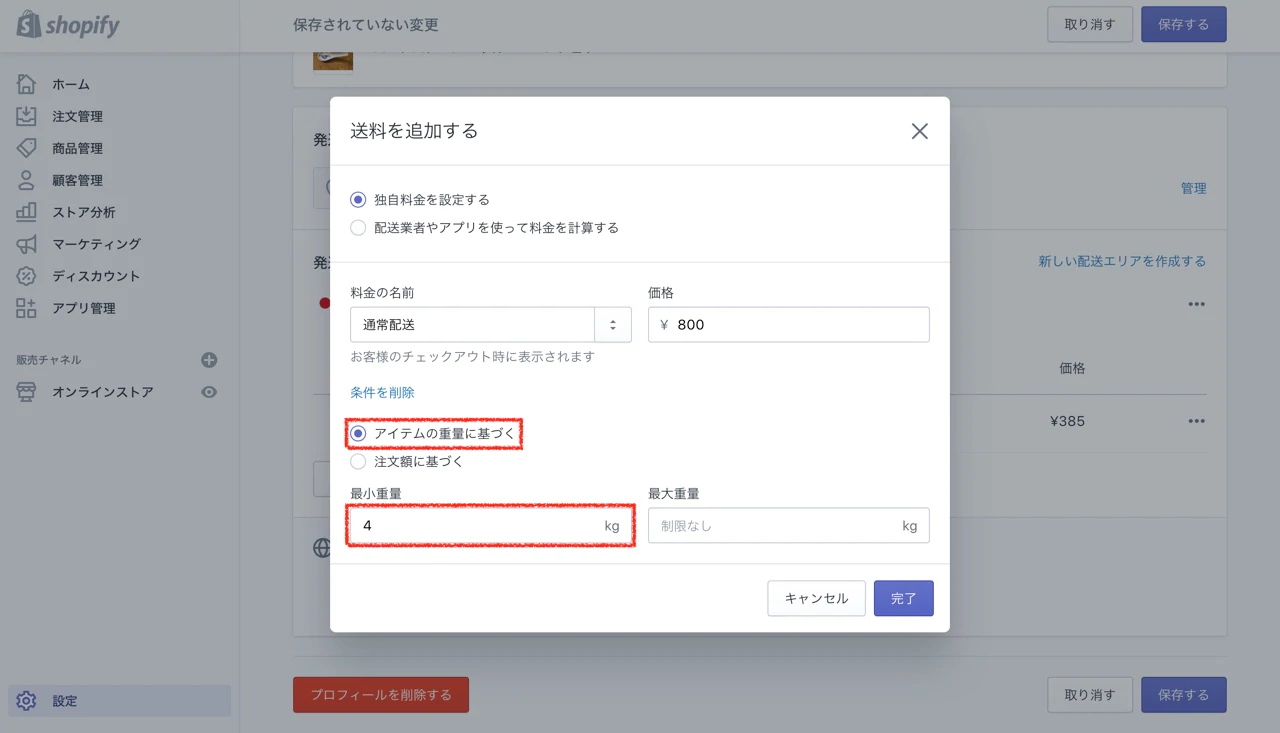Select 独自料金を設定する radio option

pyautogui.click(x=358, y=200)
